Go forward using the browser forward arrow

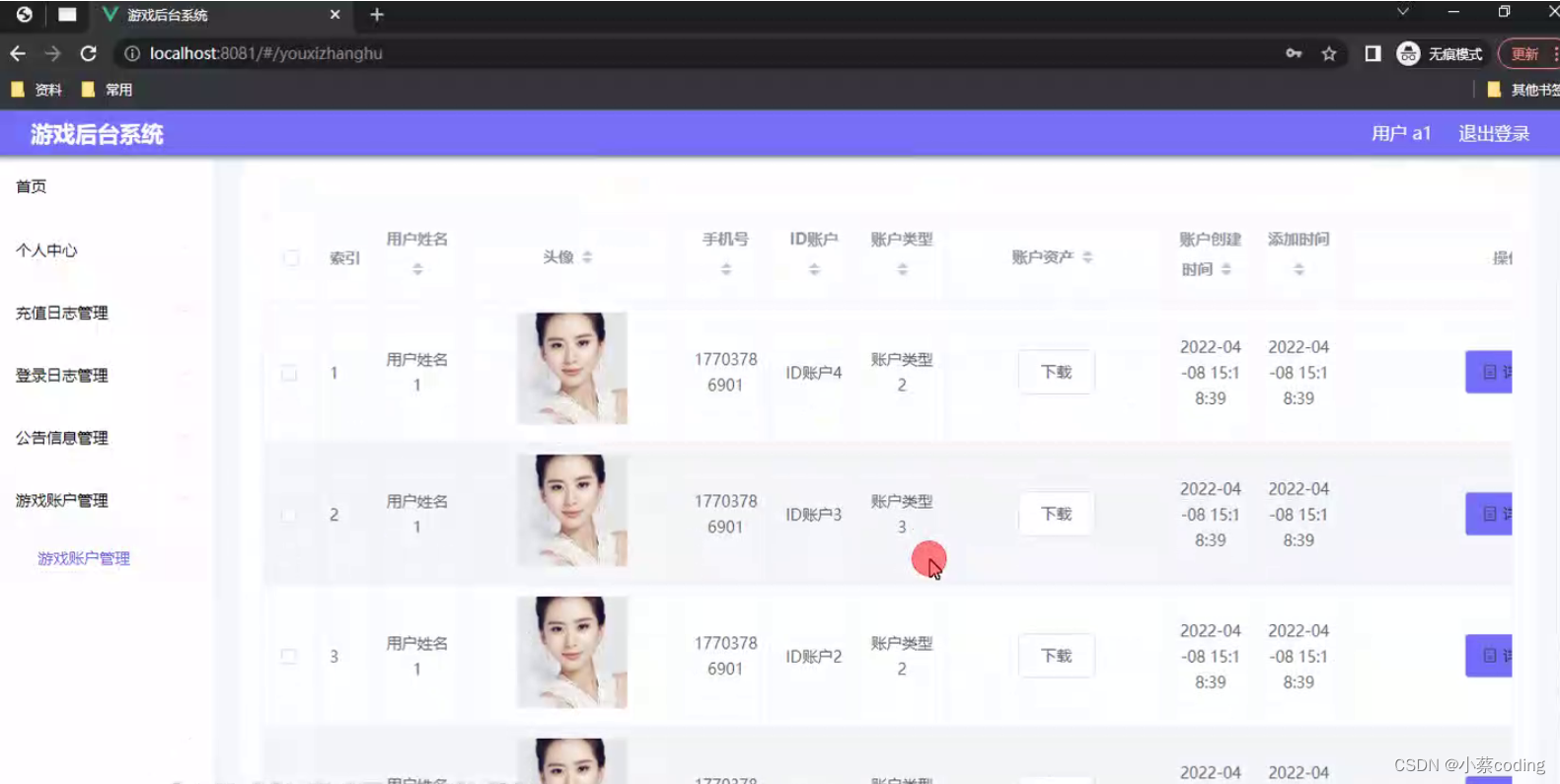53,53
